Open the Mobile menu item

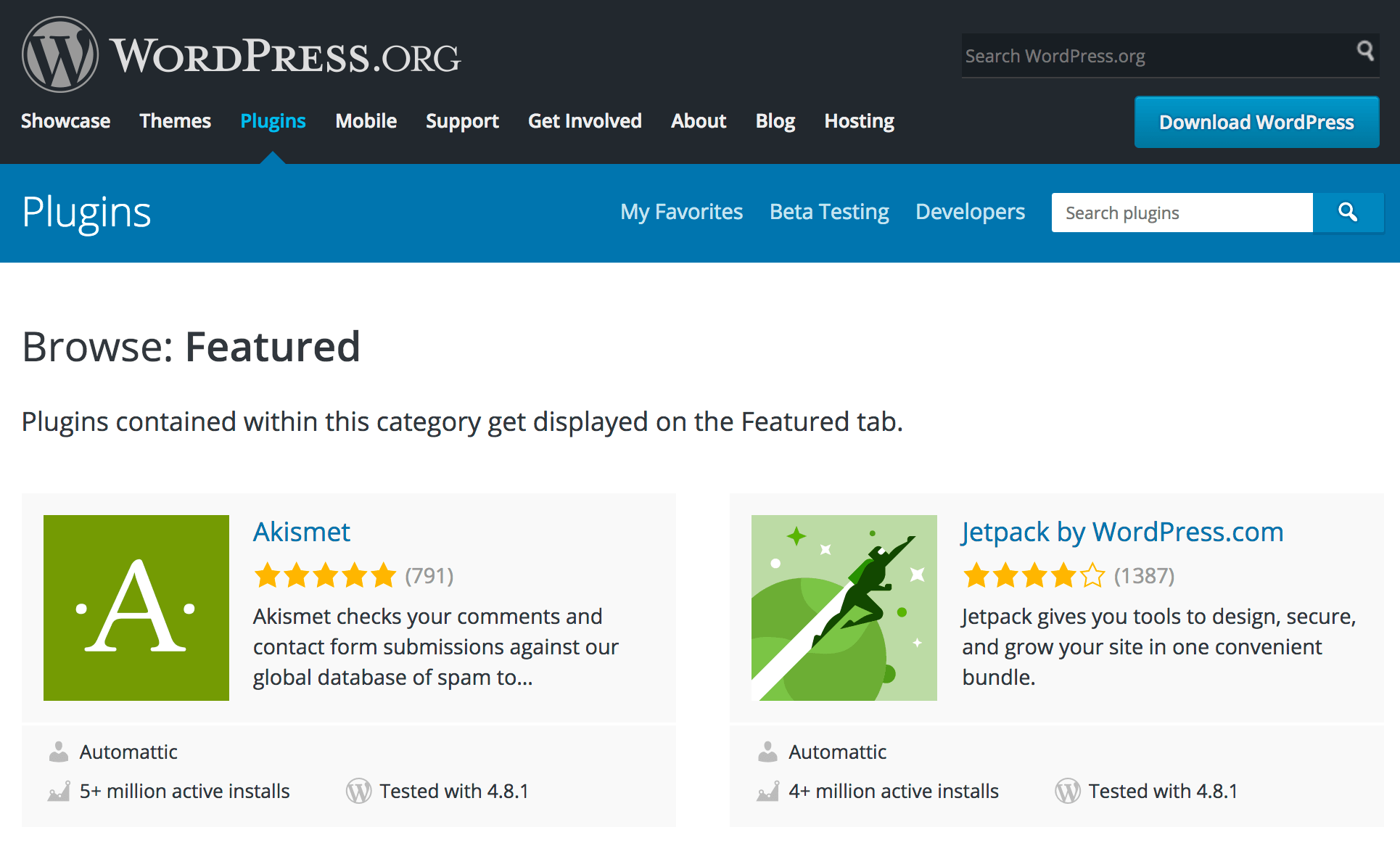click(366, 121)
